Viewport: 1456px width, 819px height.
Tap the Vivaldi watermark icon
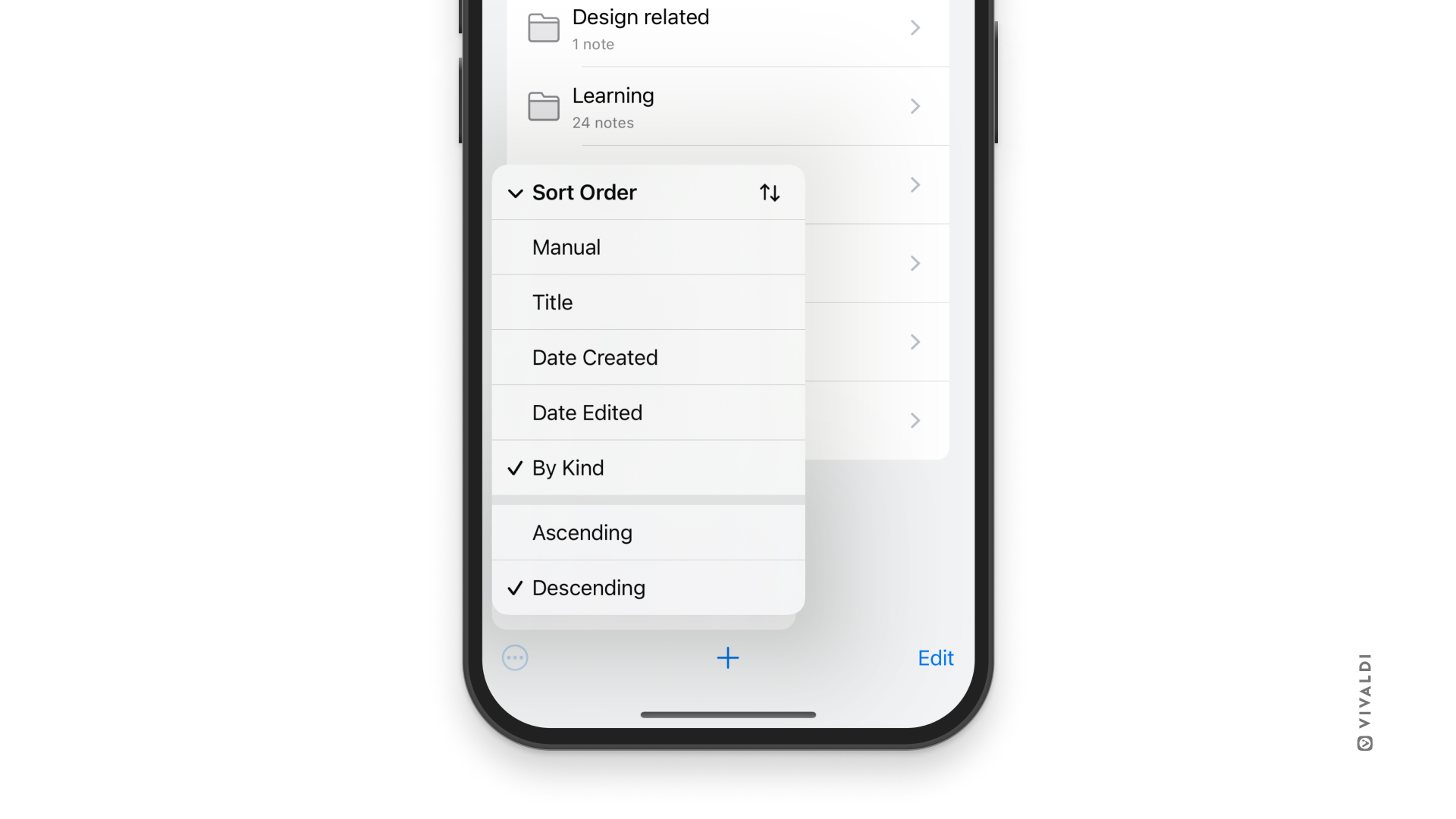tap(1364, 743)
